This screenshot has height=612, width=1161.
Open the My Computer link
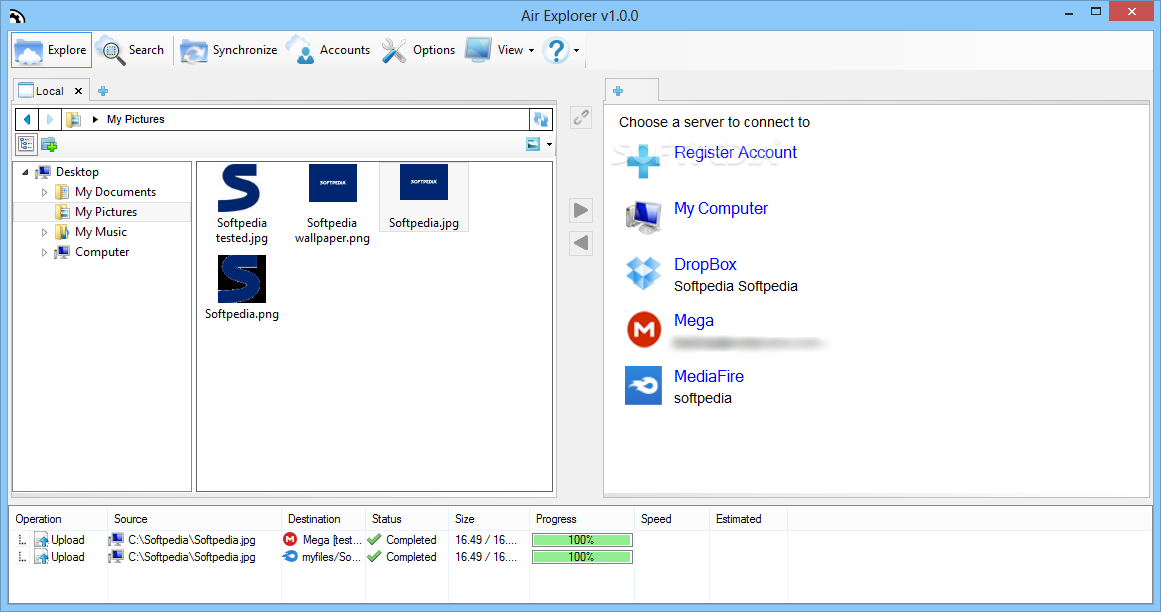(720, 209)
